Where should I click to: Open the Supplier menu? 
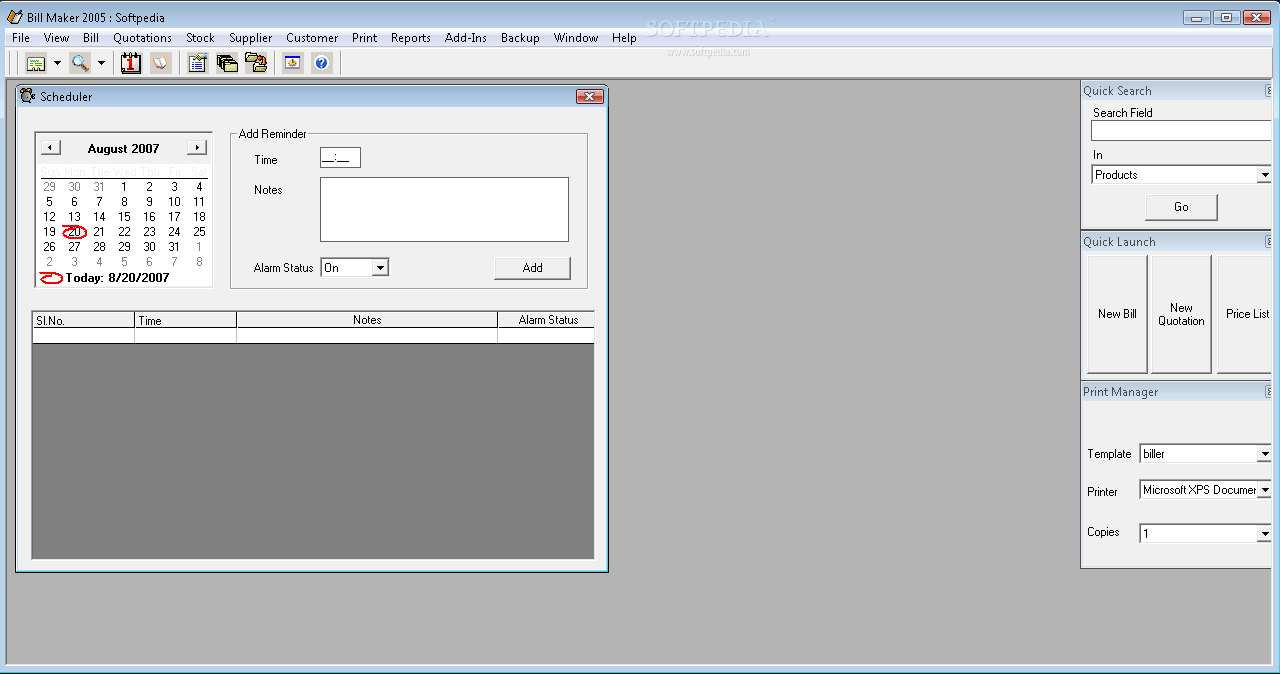click(x=251, y=38)
